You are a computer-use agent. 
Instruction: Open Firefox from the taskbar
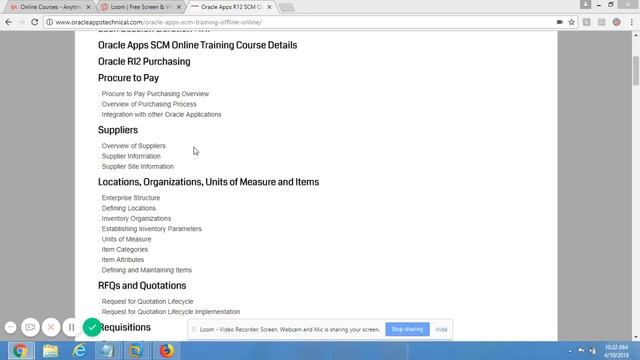[166, 351]
